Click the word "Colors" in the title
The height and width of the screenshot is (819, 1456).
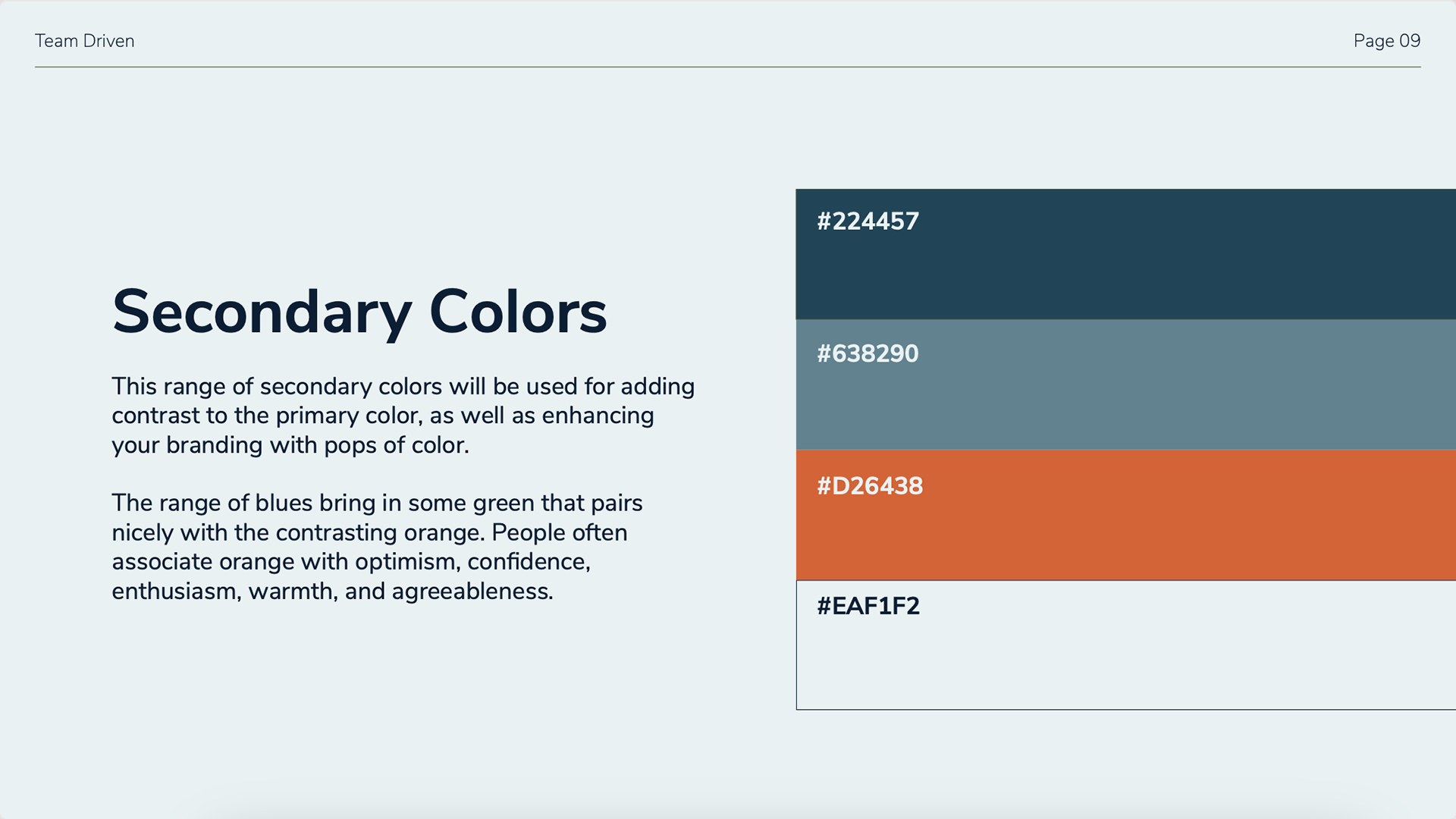point(518,312)
